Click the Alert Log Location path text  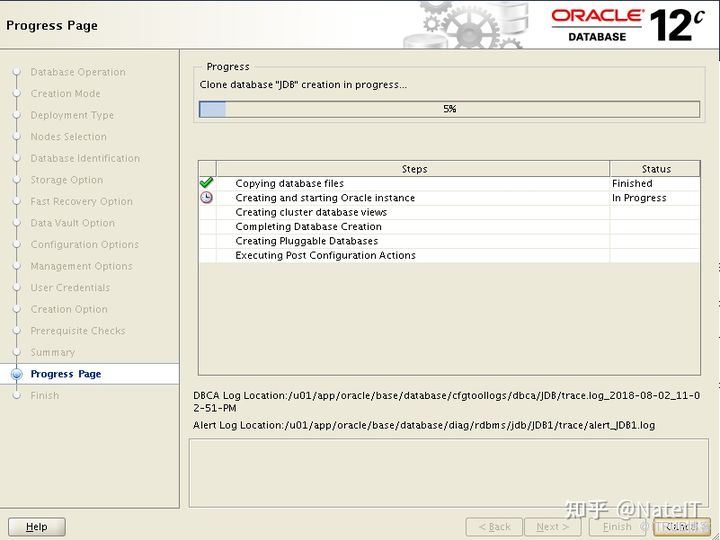click(x=424, y=425)
